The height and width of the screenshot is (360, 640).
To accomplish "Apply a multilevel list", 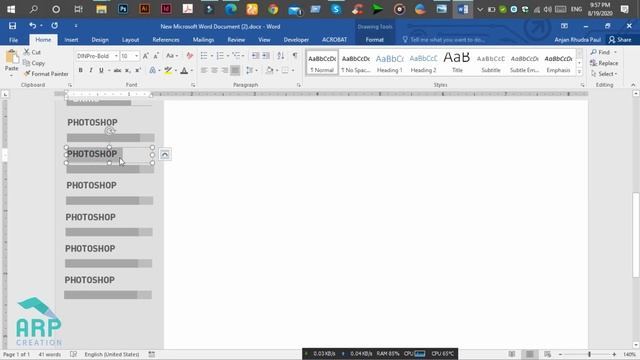I will [x=236, y=56].
